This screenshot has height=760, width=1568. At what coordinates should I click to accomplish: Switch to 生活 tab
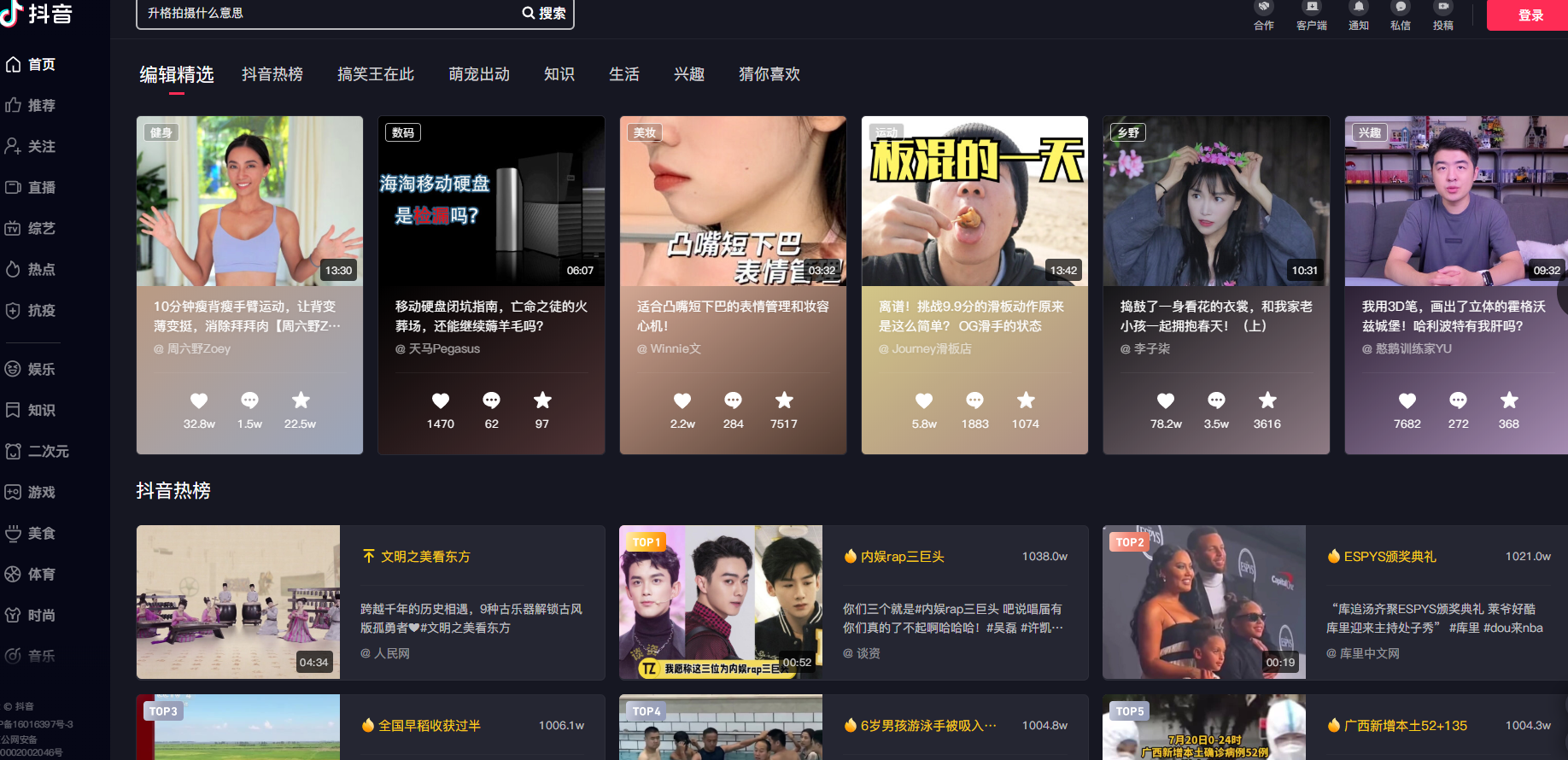[624, 74]
